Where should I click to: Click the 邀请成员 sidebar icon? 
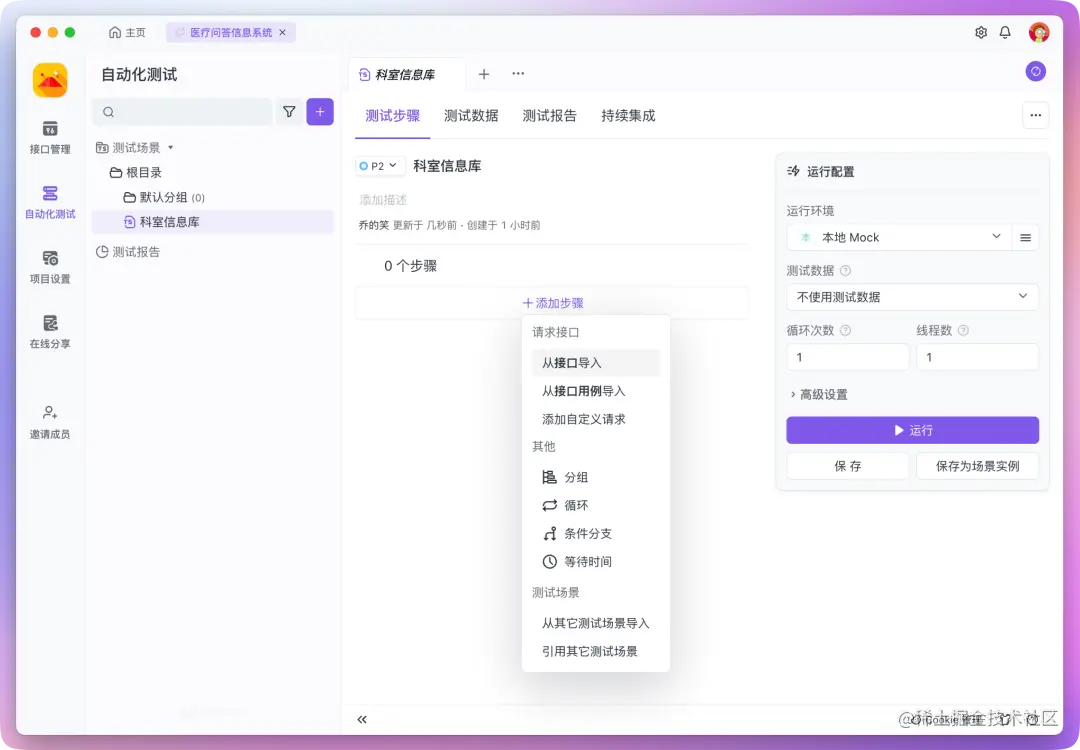pyautogui.click(x=49, y=421)
